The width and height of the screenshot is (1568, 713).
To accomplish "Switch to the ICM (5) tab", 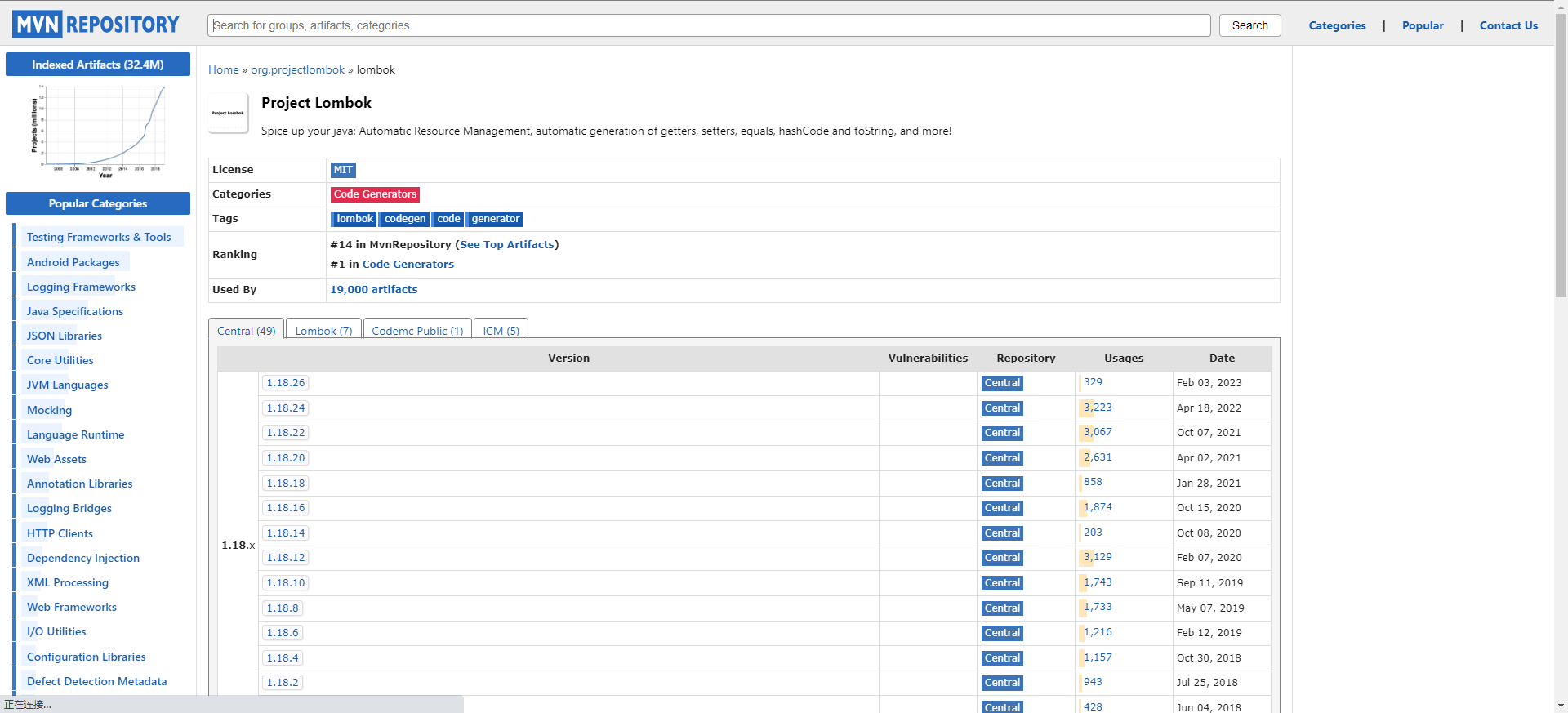I will (x=501, y=330).
